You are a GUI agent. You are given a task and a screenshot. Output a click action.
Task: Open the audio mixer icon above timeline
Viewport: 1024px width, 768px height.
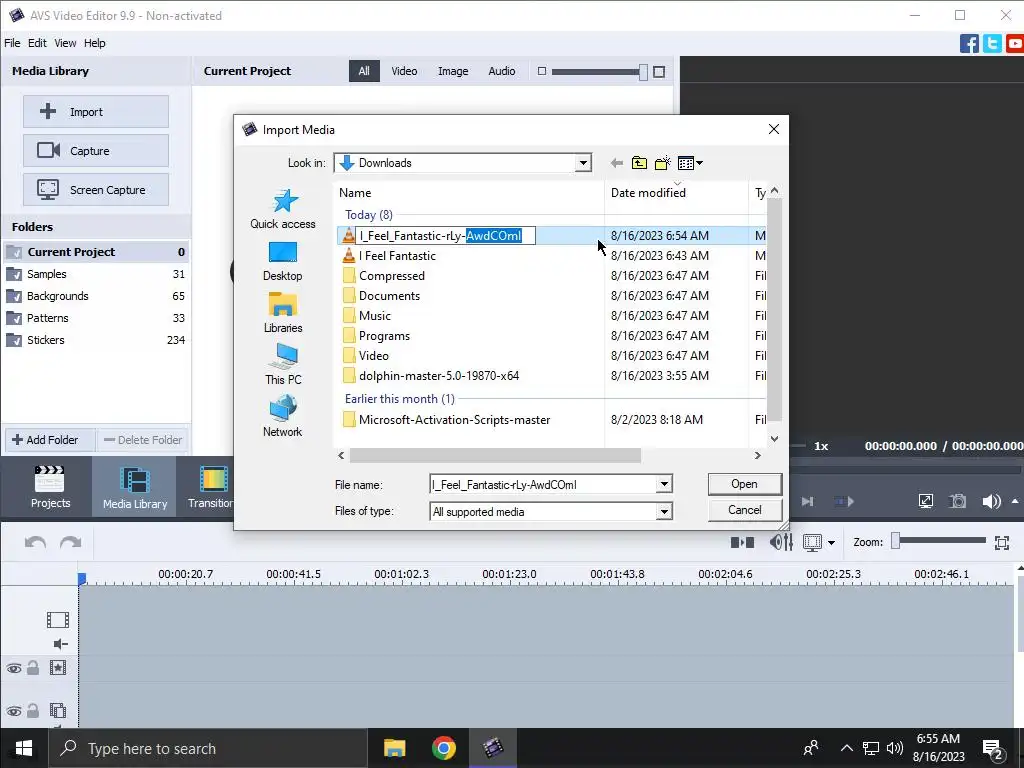[781, 542]
